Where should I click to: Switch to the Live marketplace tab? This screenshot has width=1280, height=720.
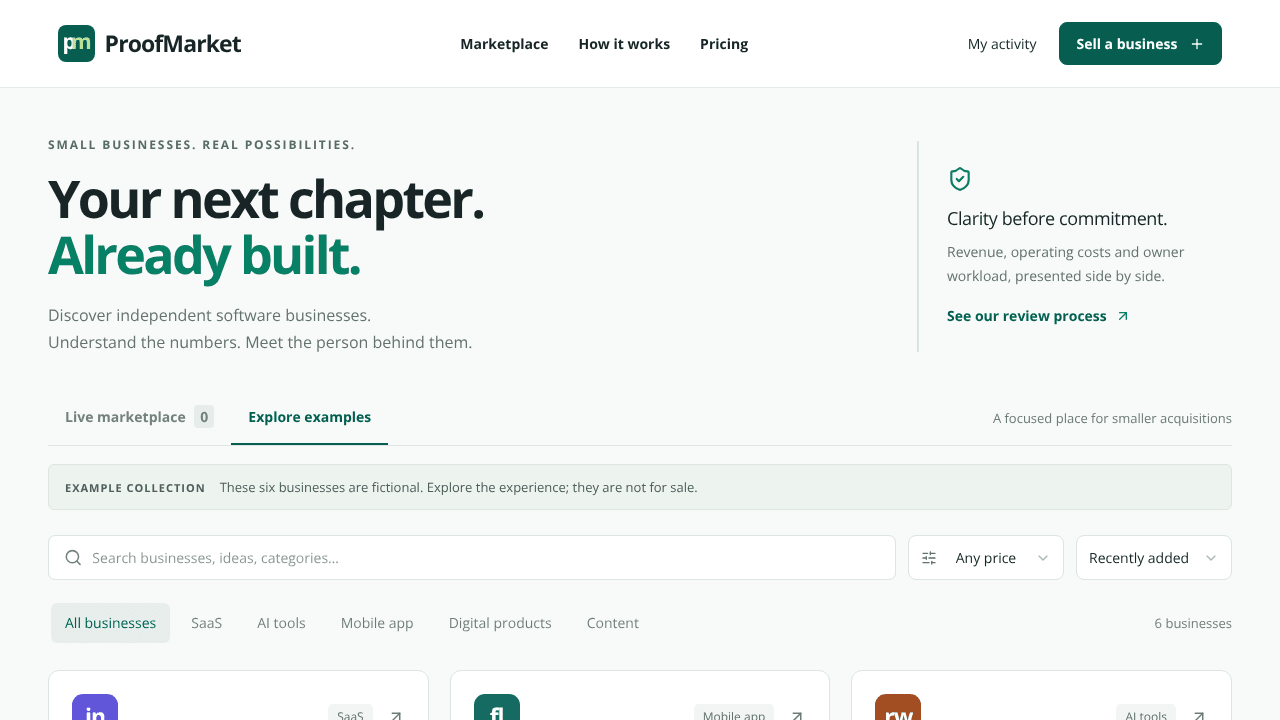tap(139, 417)
